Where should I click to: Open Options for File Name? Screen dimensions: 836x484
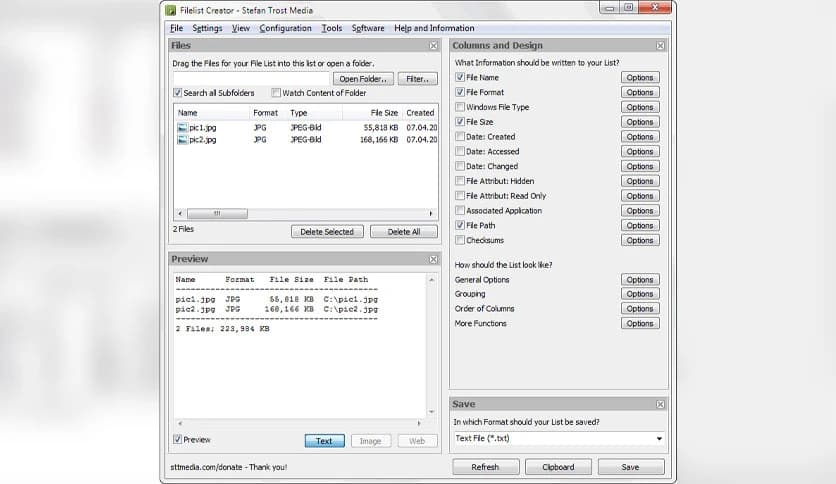pos(640,77)
